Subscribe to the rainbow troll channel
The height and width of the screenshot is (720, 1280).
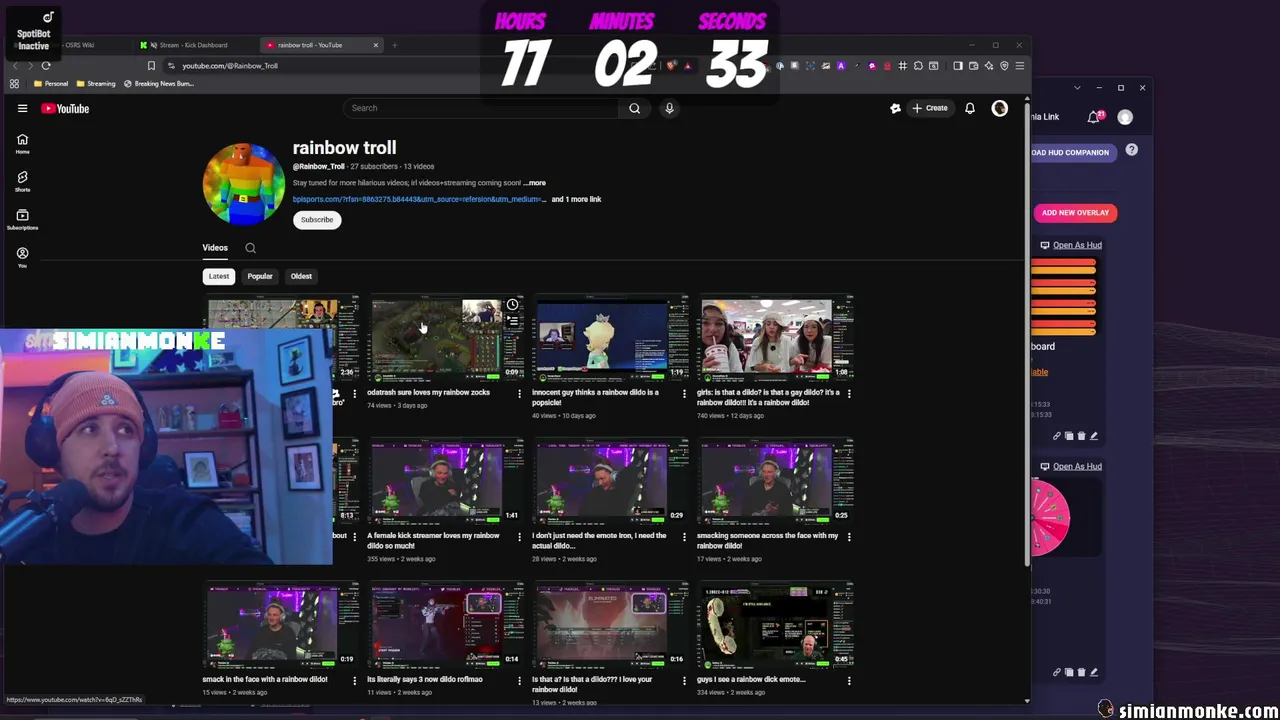pyautogui.click(x=317, y=220)
